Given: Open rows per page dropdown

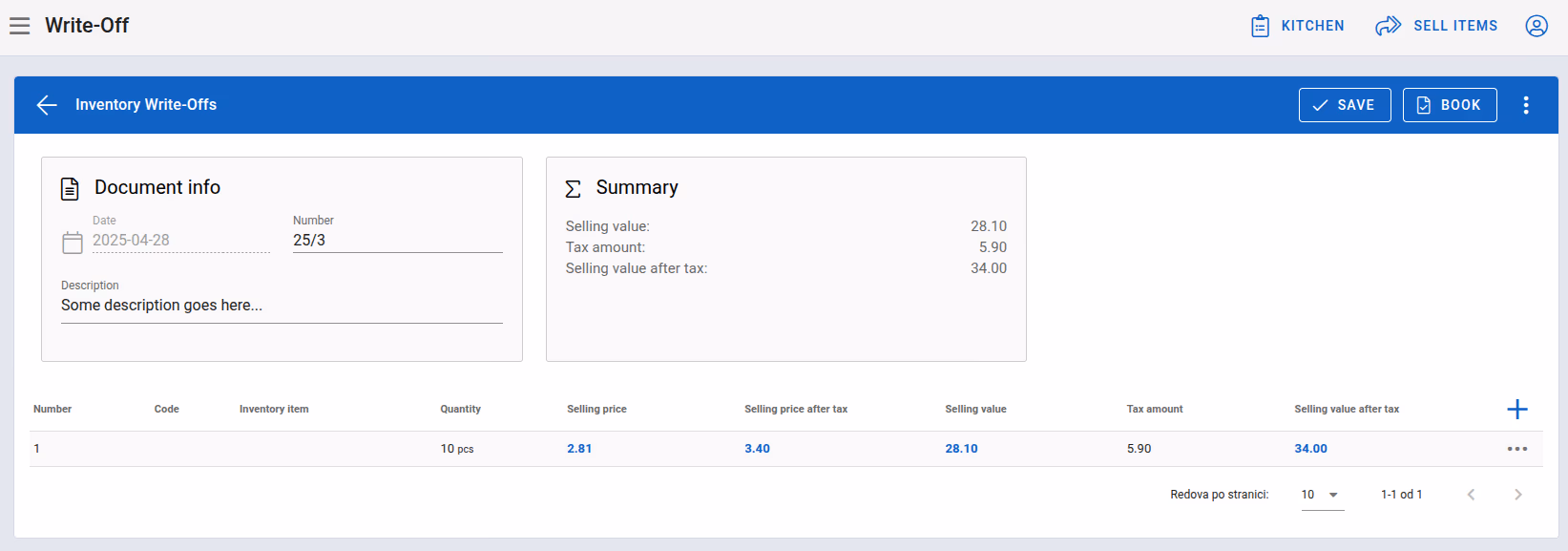Looking at the screenshot, I should pos(1323,495).
